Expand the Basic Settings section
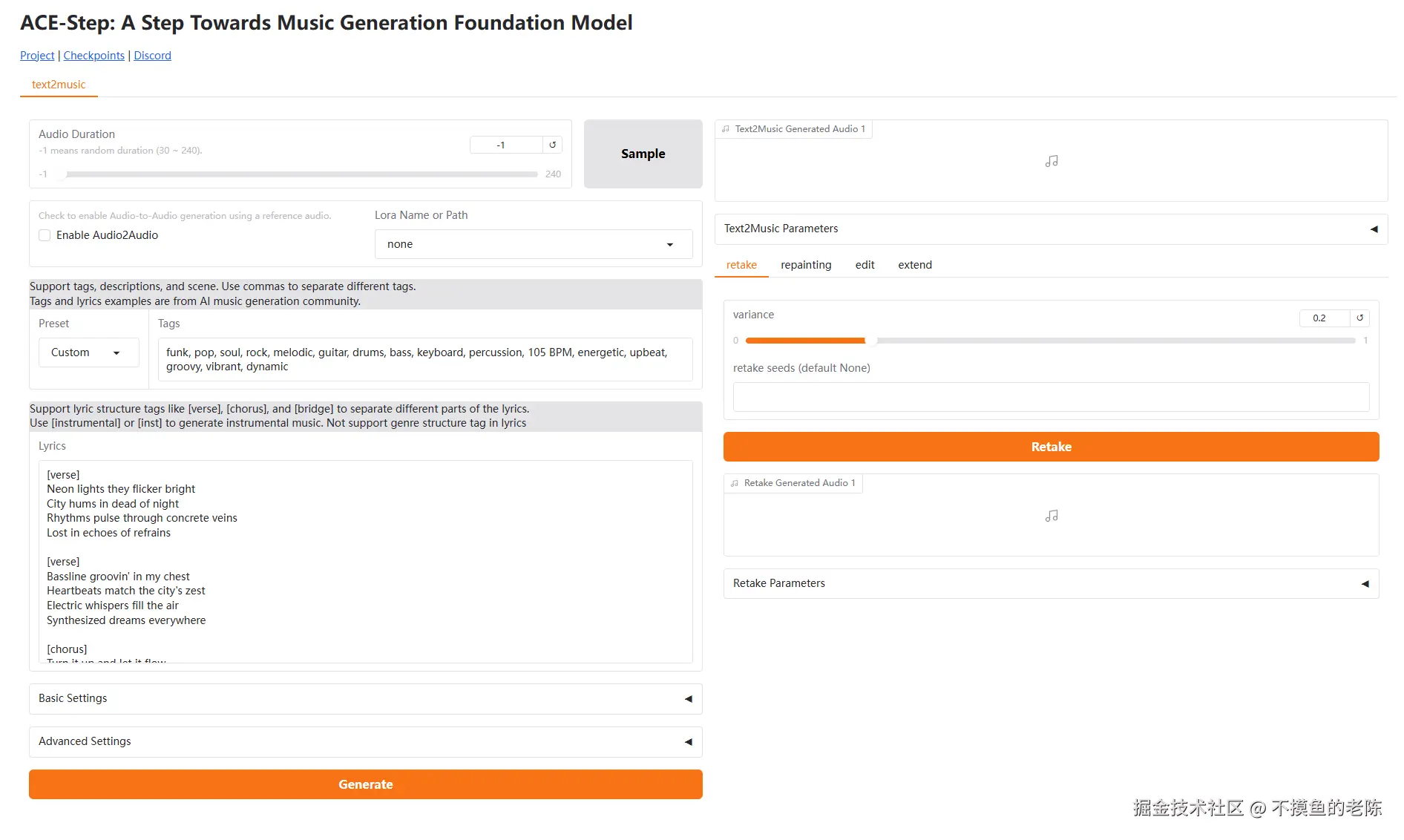This screenshot has height=840, width=1404. click(x=366, y=698)
